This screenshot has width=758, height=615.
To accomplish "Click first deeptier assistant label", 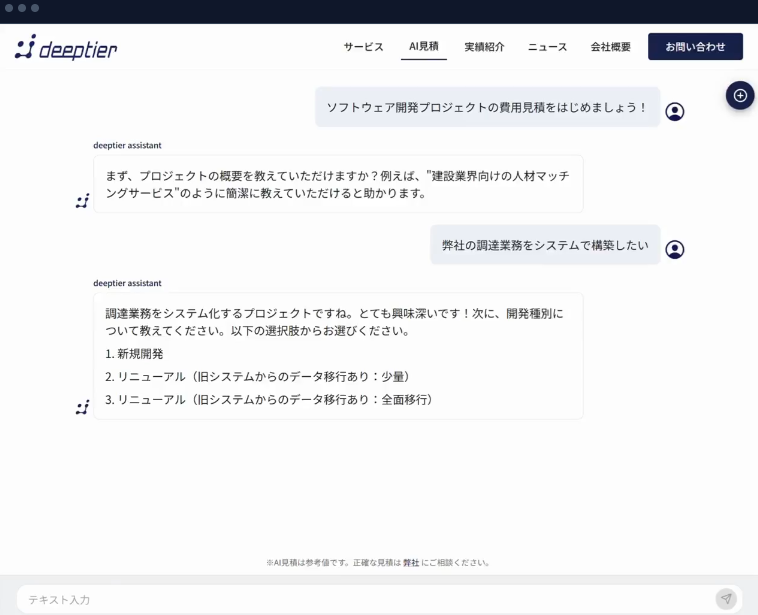I will [127, 145].
